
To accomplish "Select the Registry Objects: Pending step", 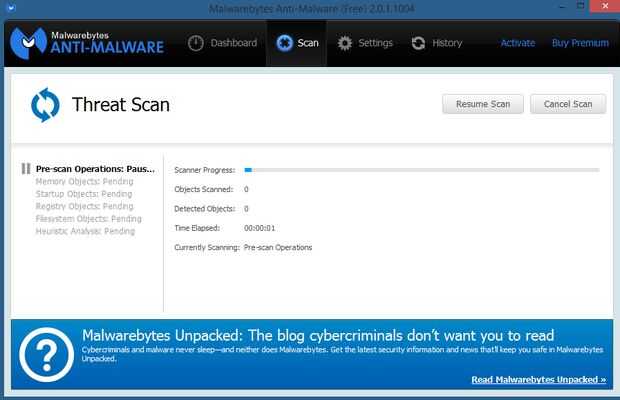I will [x=84, y=206].
